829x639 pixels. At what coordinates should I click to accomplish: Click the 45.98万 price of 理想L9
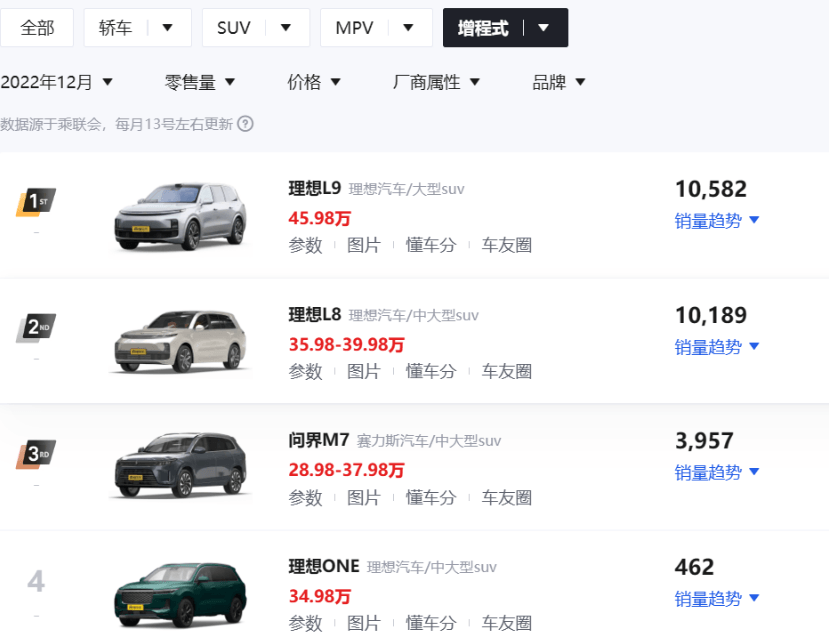[319, 218]
